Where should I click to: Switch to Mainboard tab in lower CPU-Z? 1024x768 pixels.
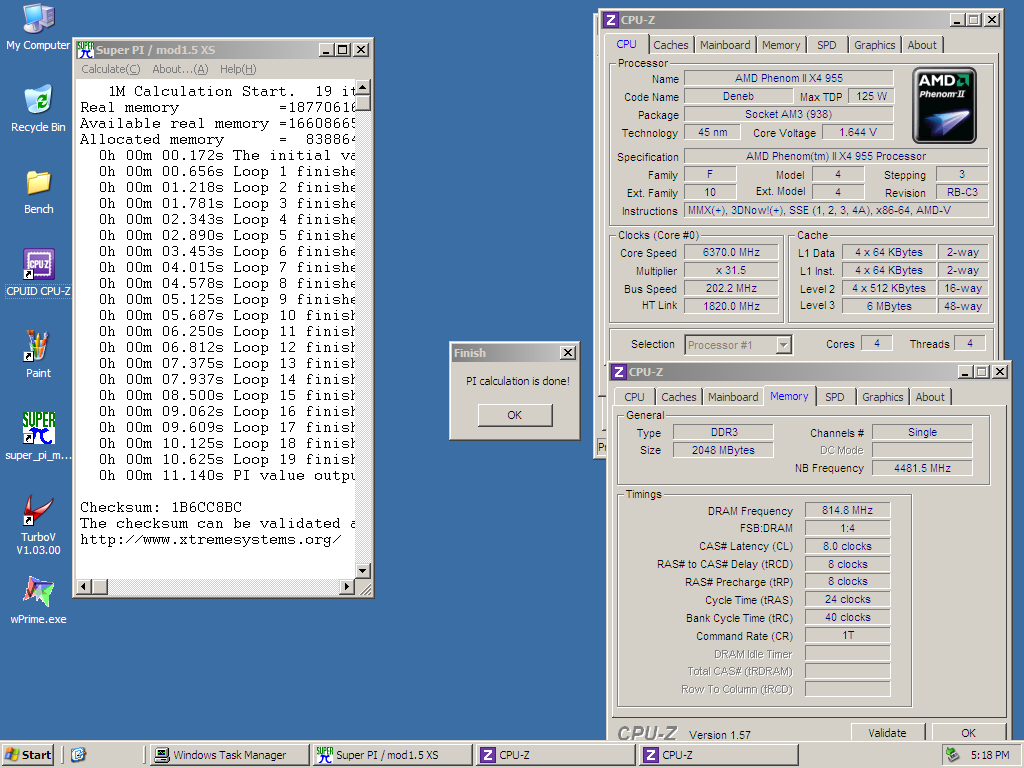click(733, 397)
